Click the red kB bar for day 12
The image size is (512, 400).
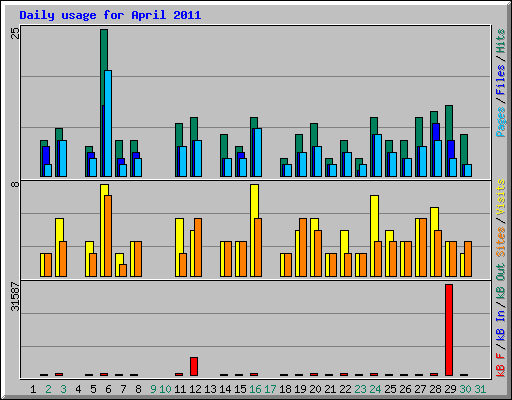point(194,366)
